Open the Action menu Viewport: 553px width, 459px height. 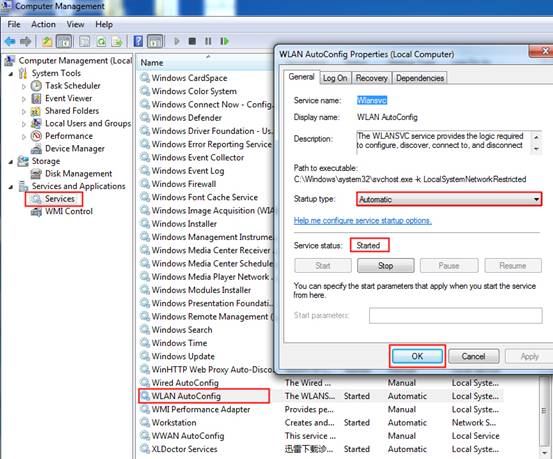coord(43,24)
